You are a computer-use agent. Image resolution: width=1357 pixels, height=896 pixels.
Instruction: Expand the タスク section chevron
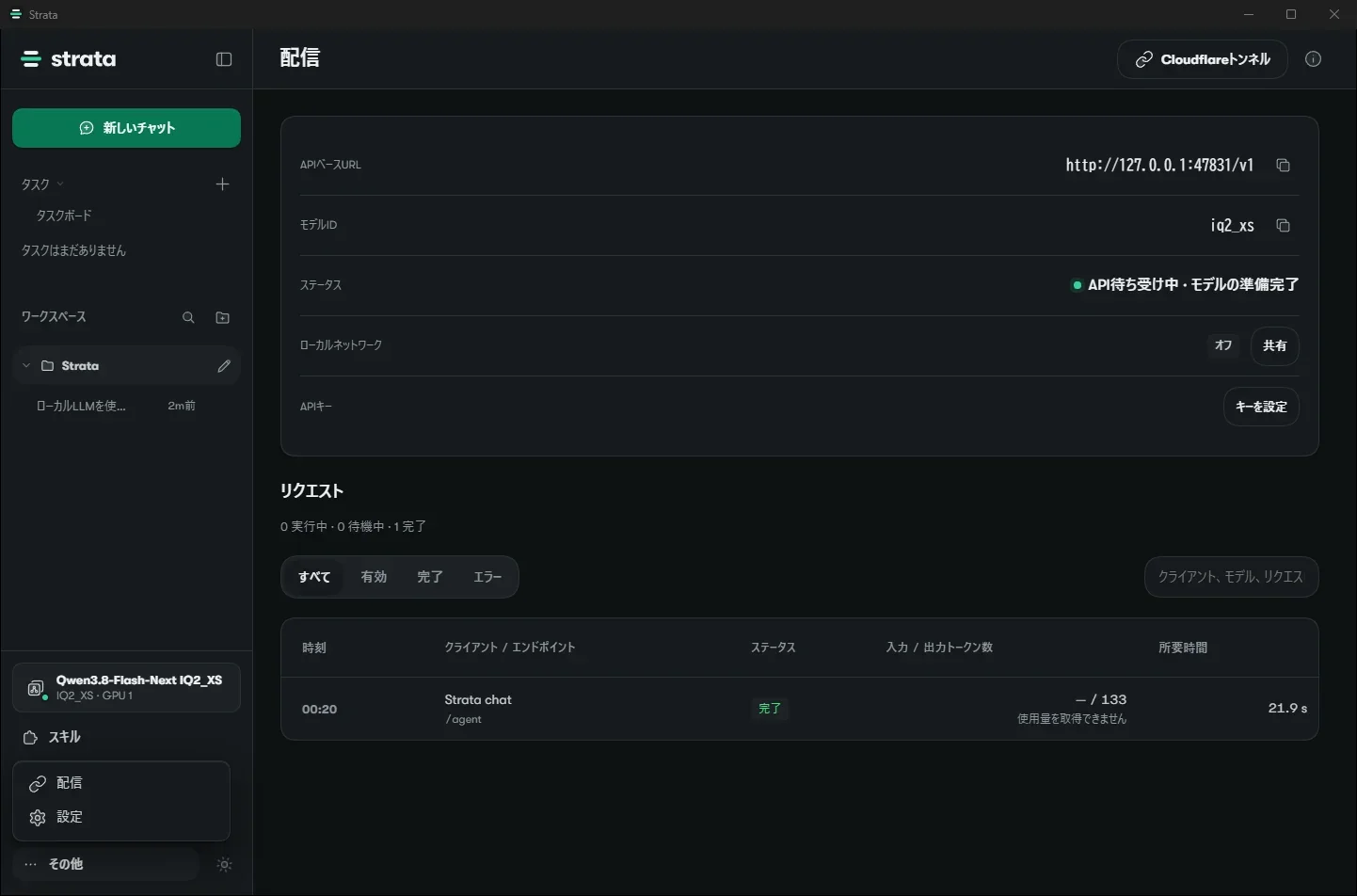coord(60,184)
